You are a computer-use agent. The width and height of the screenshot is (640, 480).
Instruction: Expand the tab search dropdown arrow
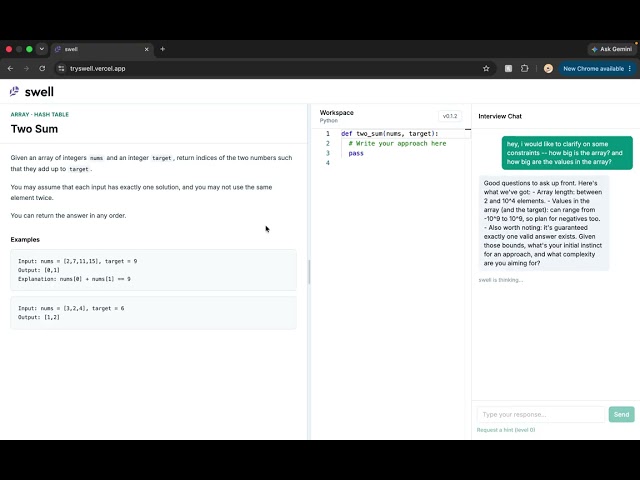tap(42, 49)
